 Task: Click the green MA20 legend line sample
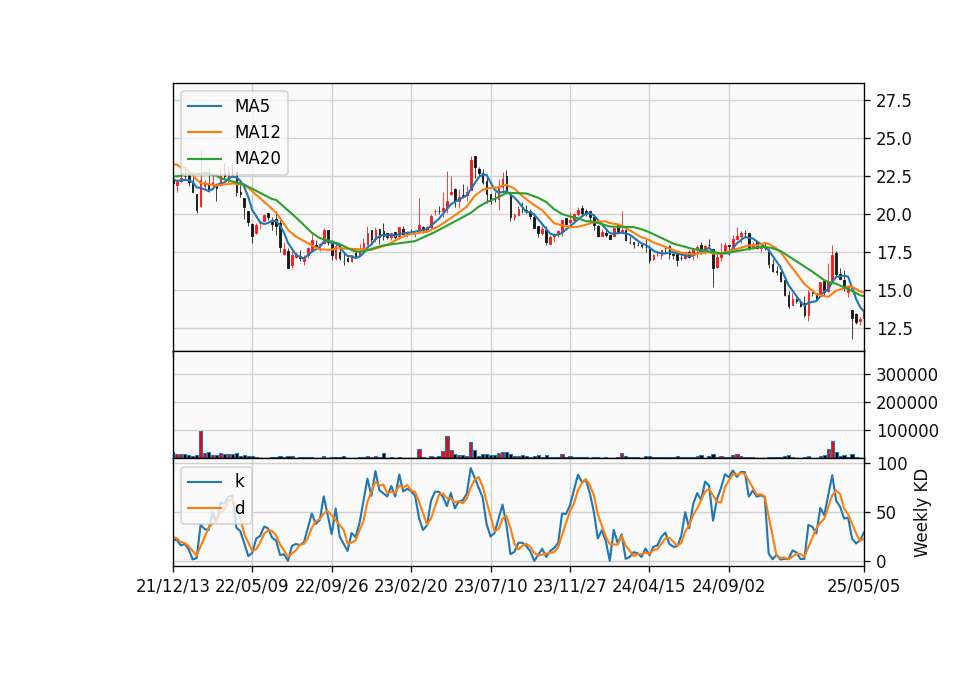point(204,158)
